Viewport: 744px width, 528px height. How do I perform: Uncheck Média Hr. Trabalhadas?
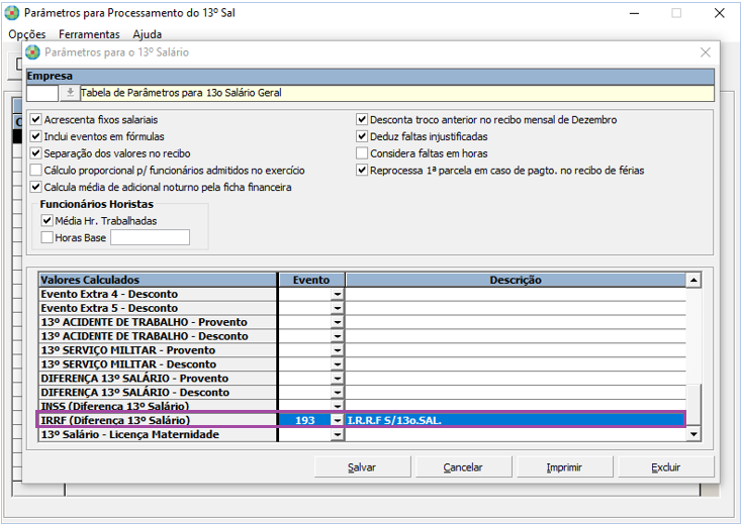[x=47, y=221]
